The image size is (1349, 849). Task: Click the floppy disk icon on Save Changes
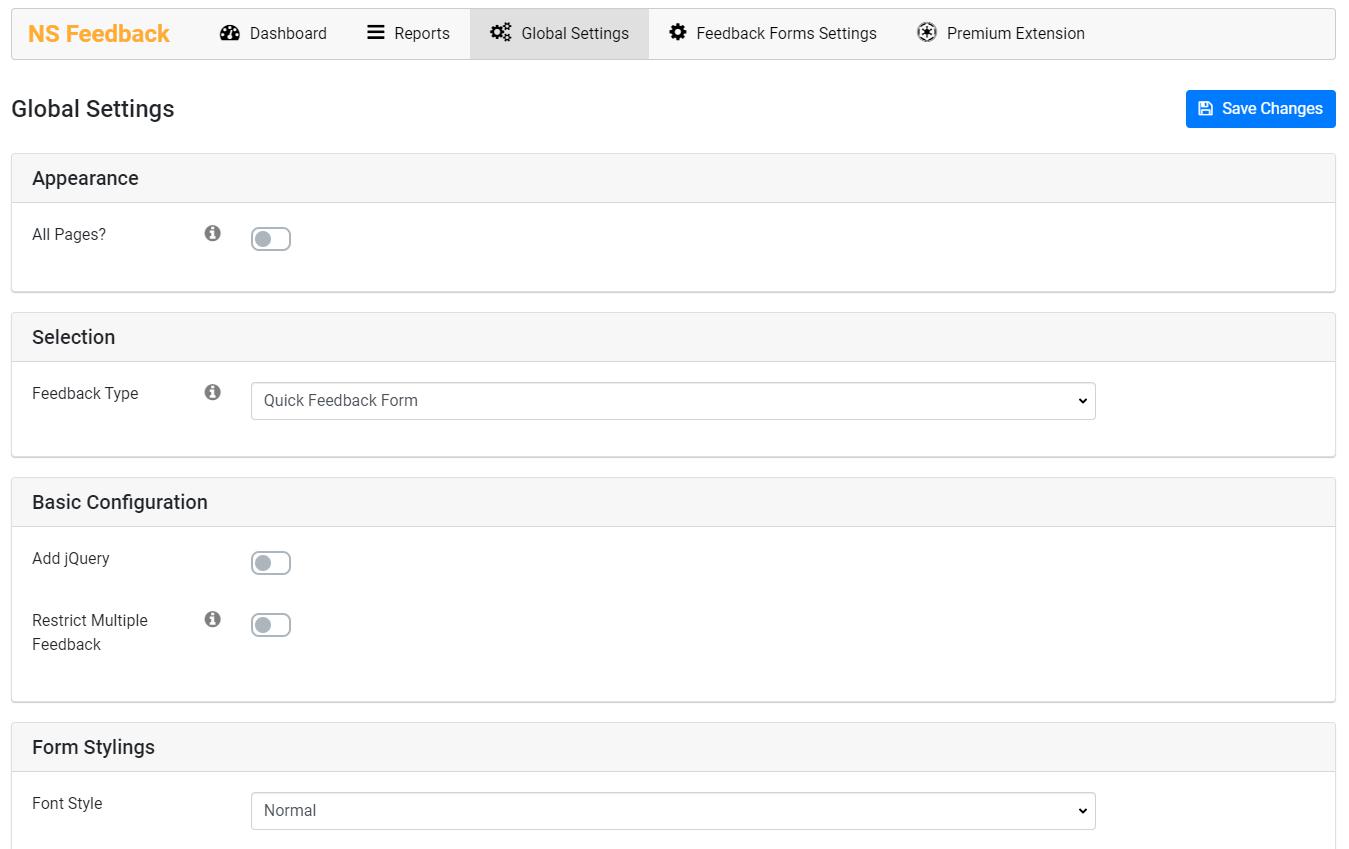(x=1206, y=109)
